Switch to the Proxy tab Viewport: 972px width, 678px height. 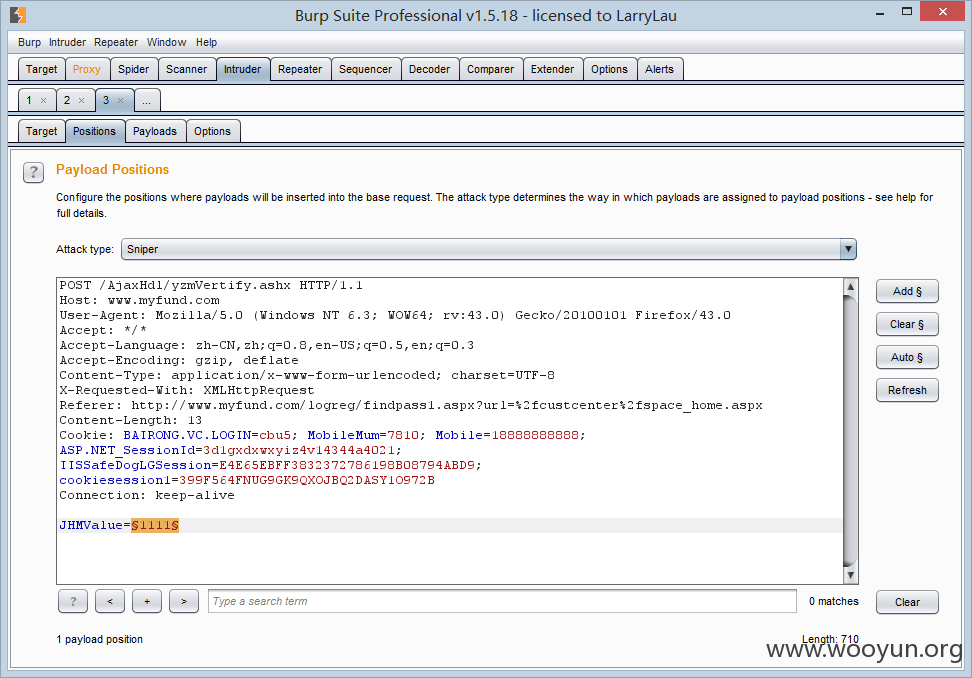click(x=87, y=69)
